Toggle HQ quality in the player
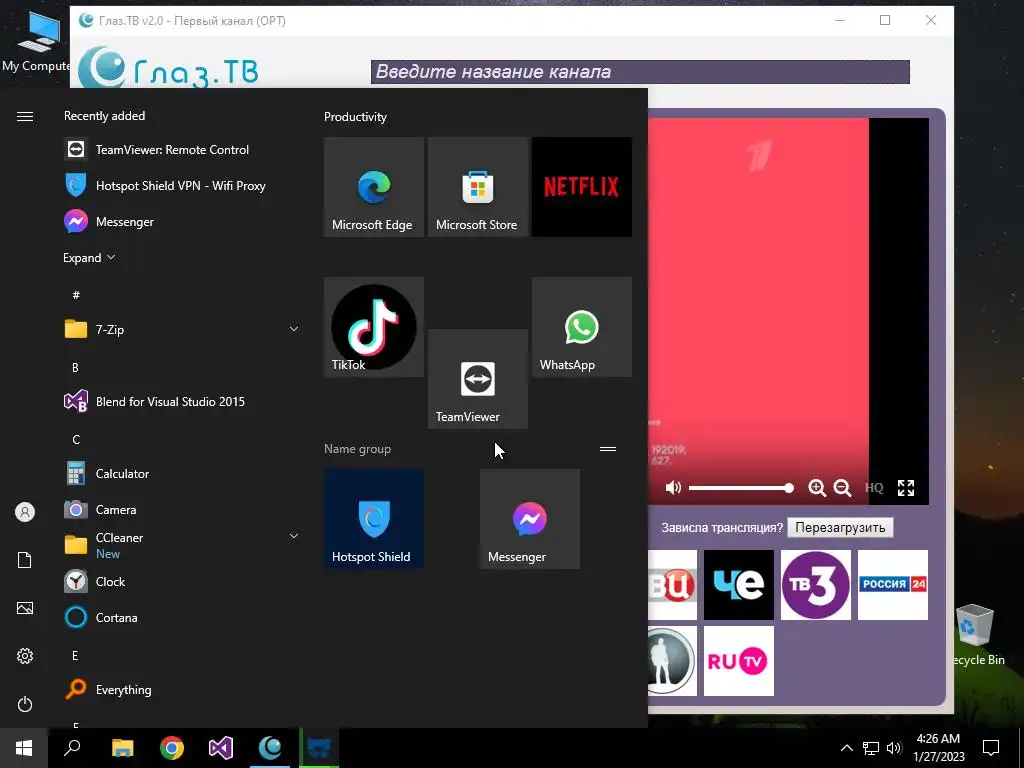The width and height of the screenshot is (1024, 768). pyautogui.click(x=874, y=488)
